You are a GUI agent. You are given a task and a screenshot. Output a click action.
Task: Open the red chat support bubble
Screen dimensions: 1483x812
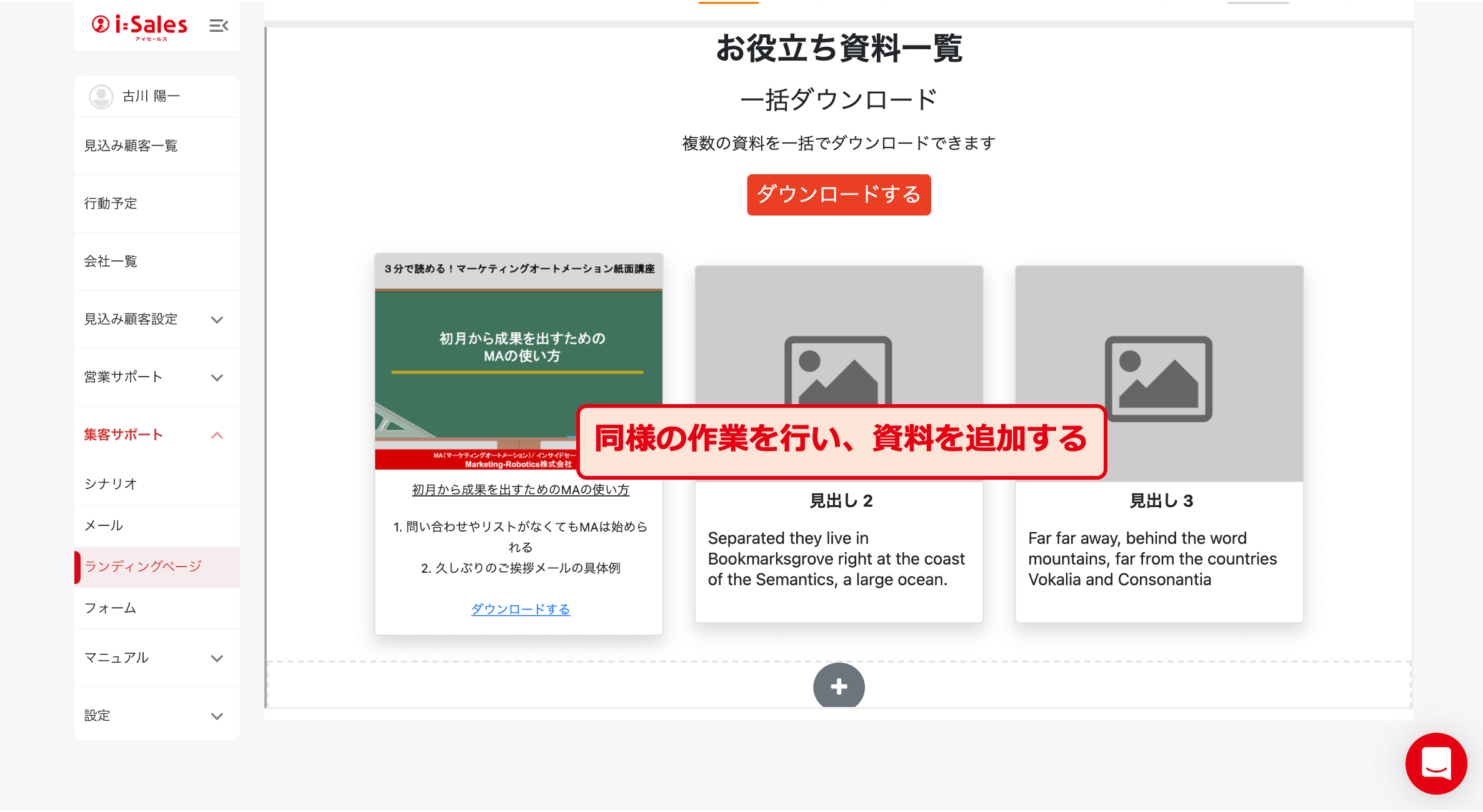coord(1436,763)
